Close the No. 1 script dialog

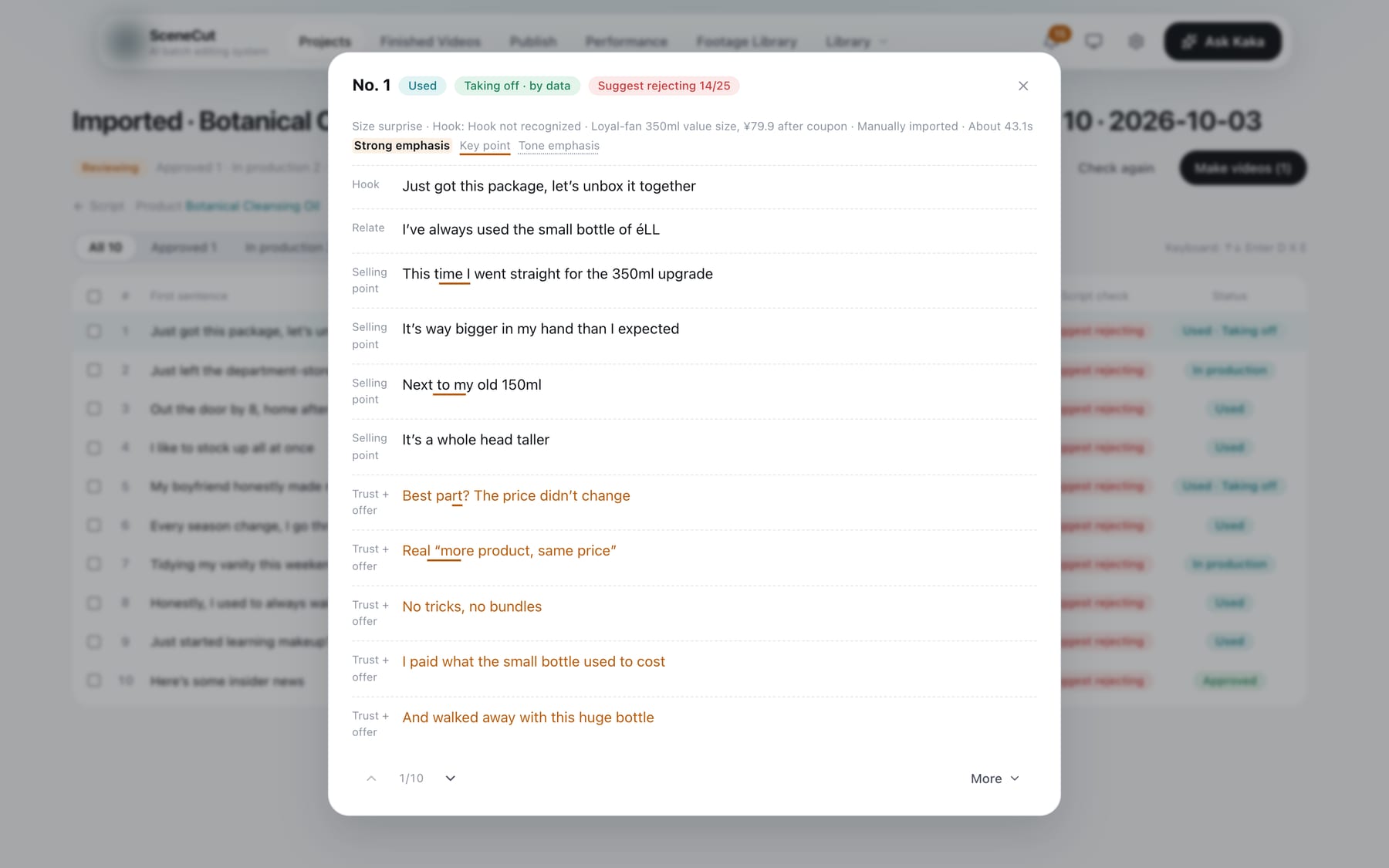point(1023,86)
